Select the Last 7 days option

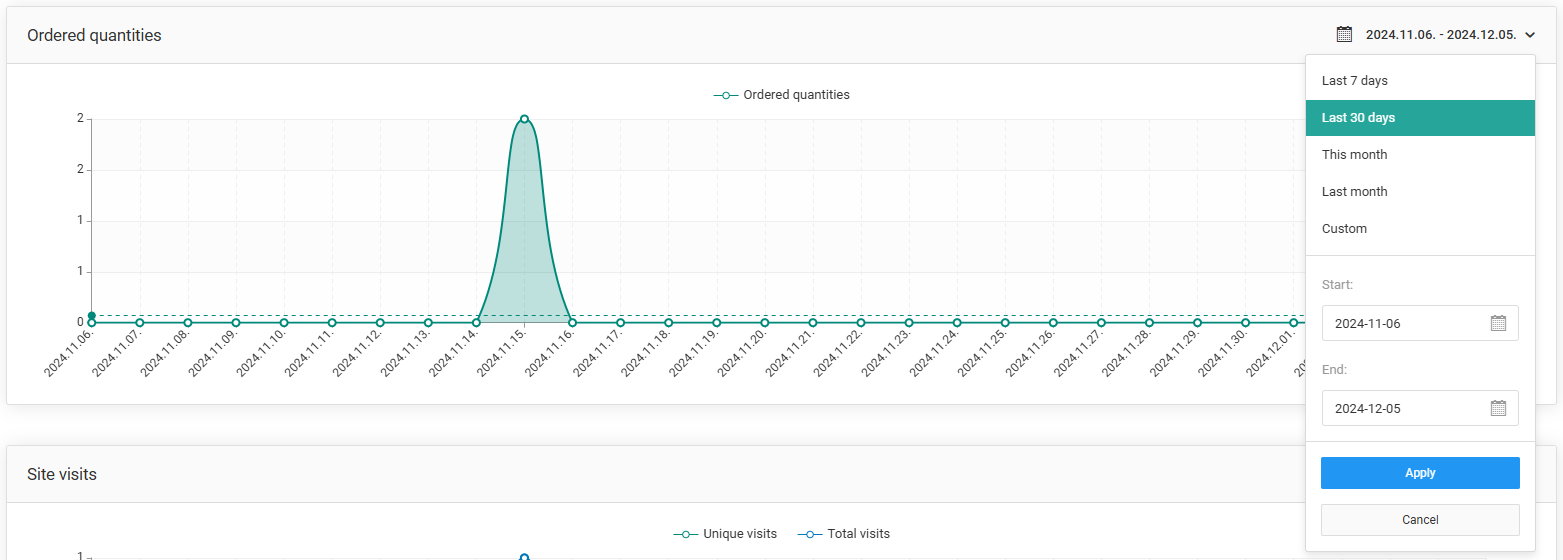point(1354,81)
